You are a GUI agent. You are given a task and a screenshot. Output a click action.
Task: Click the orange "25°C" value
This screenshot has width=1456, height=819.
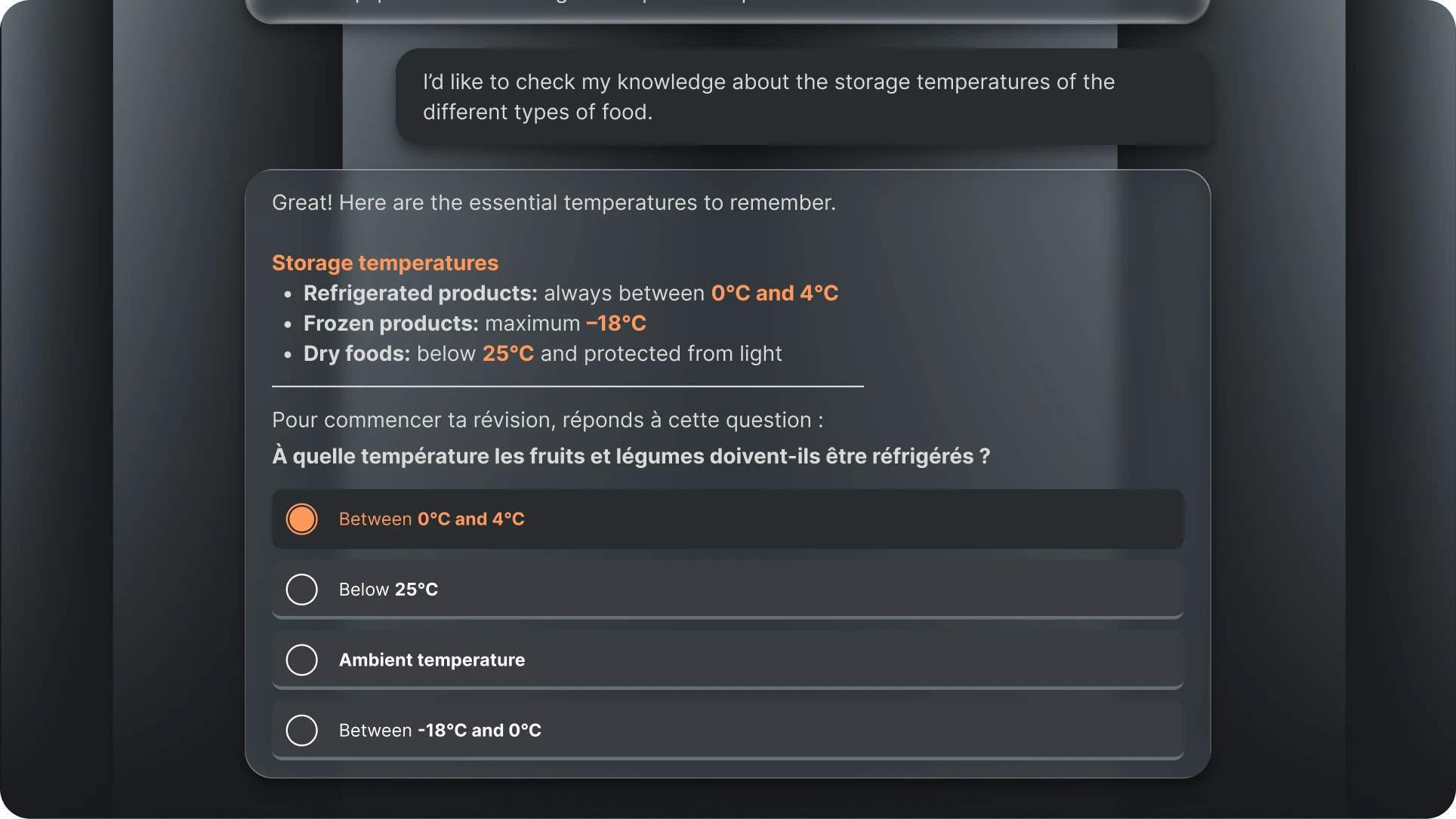[507, 353]
